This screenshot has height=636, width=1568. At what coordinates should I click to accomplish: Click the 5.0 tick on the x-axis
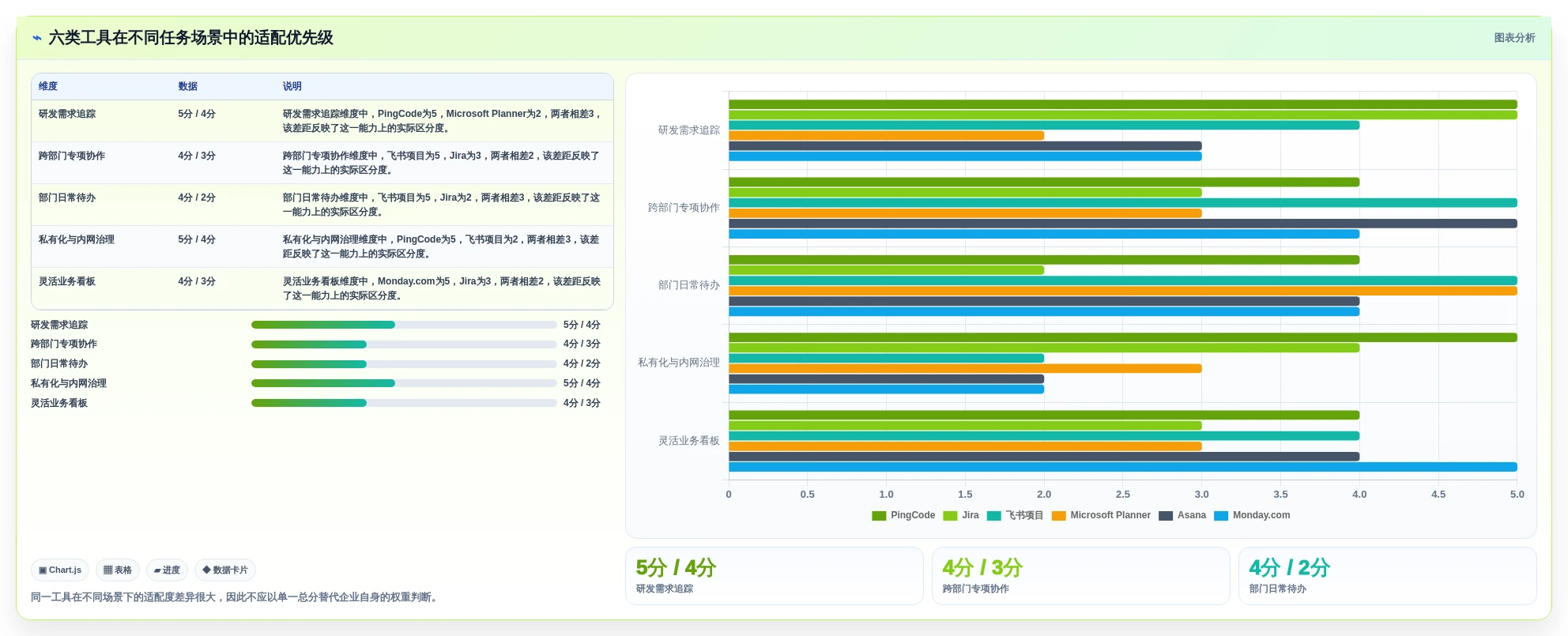1517,495
